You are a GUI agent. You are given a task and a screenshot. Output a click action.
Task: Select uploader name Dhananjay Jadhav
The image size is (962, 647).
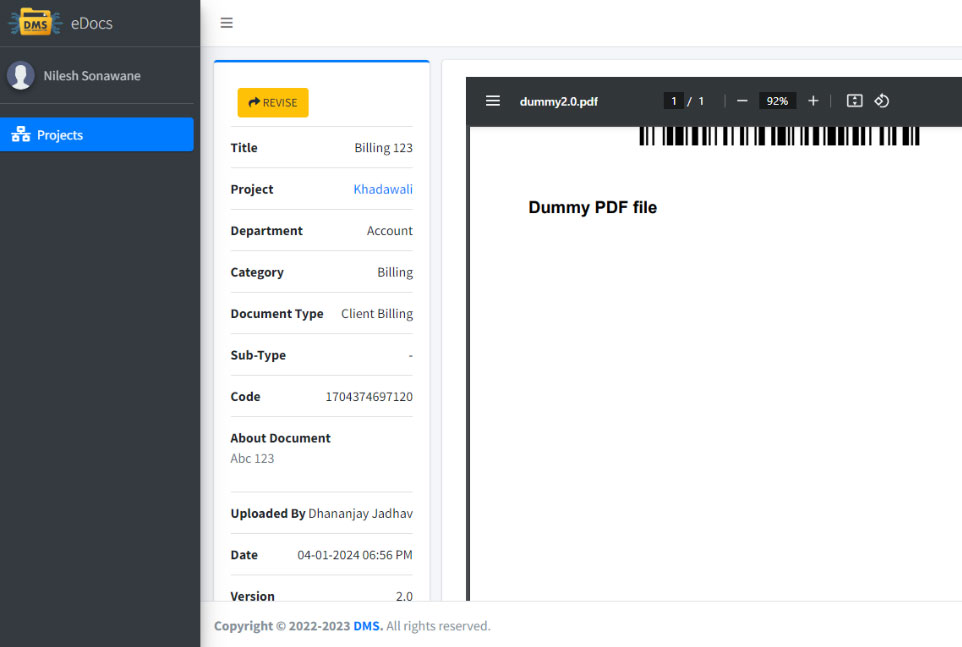click(x=360, y=514)
